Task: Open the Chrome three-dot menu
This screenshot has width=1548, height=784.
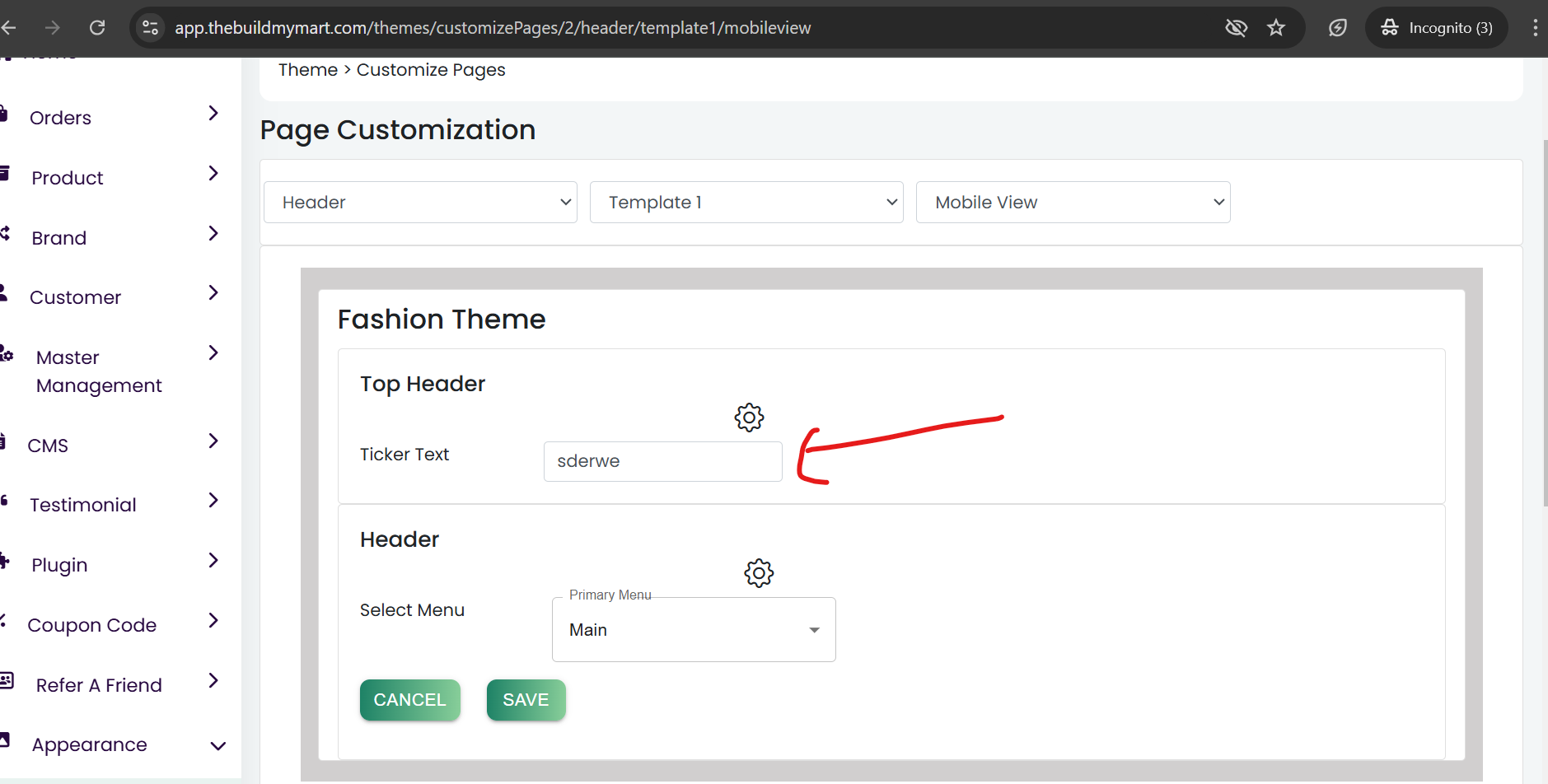Action: 1535,28
